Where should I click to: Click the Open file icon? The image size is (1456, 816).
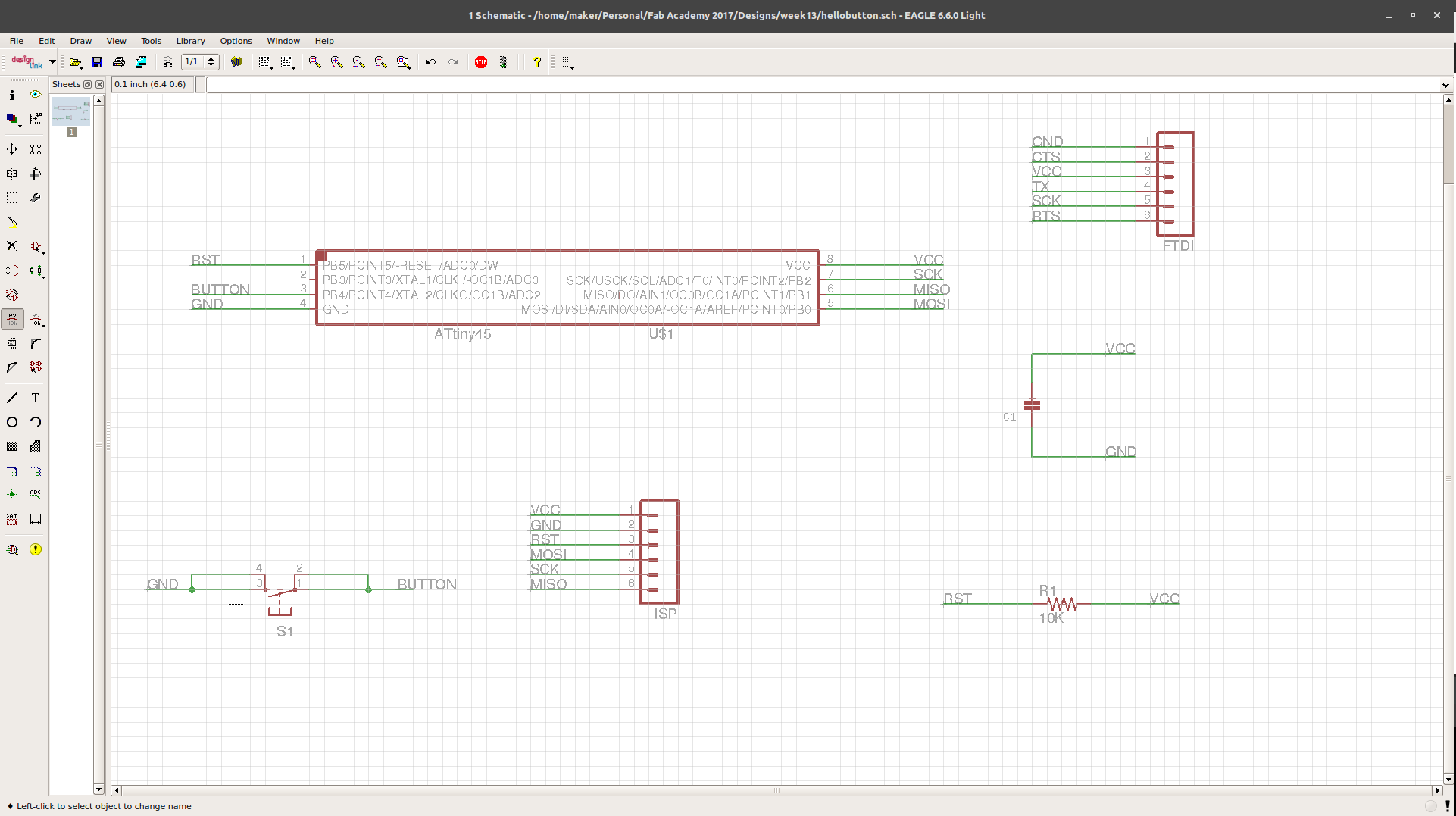pyautogui.click(x=75, y=62)
